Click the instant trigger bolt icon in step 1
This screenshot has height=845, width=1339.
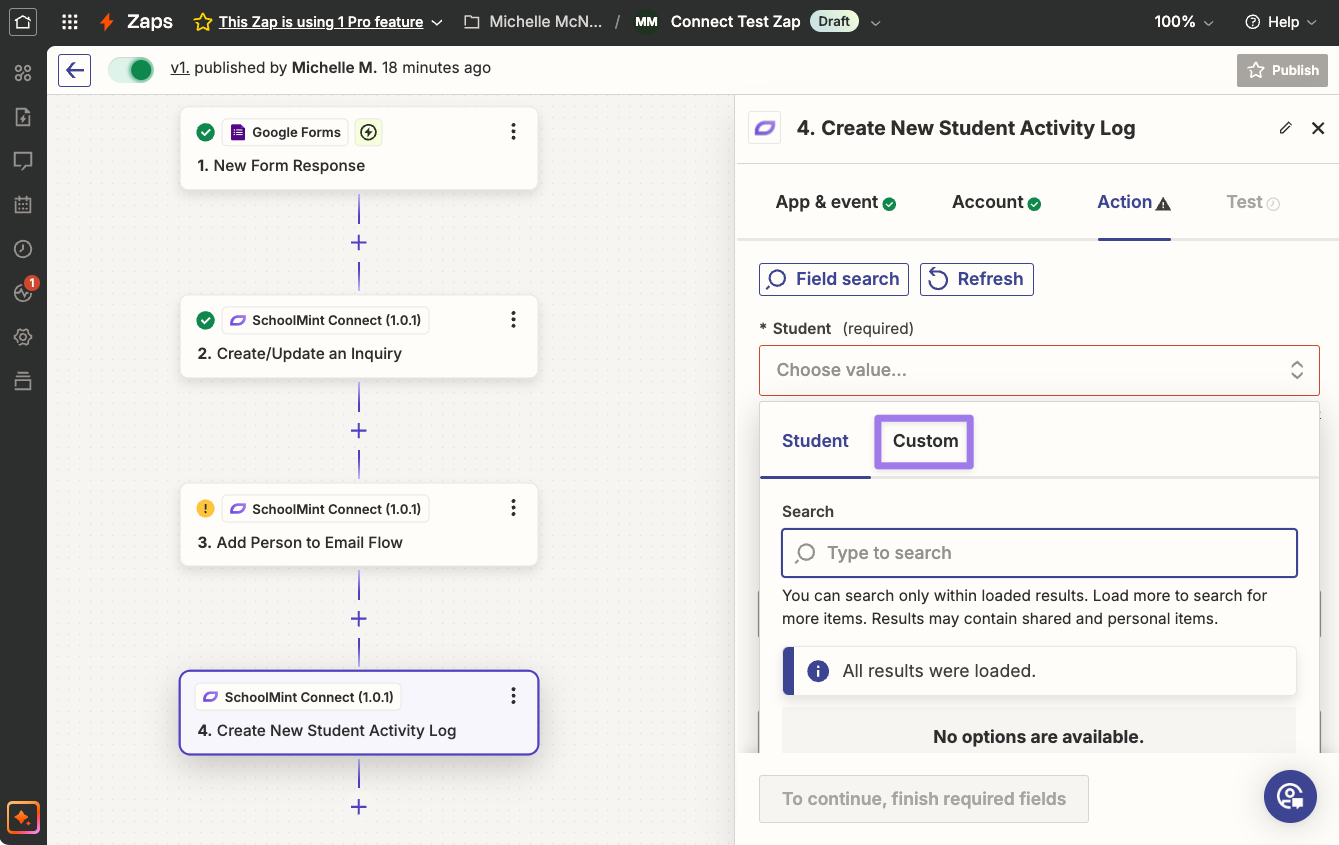tap(369, 132)
